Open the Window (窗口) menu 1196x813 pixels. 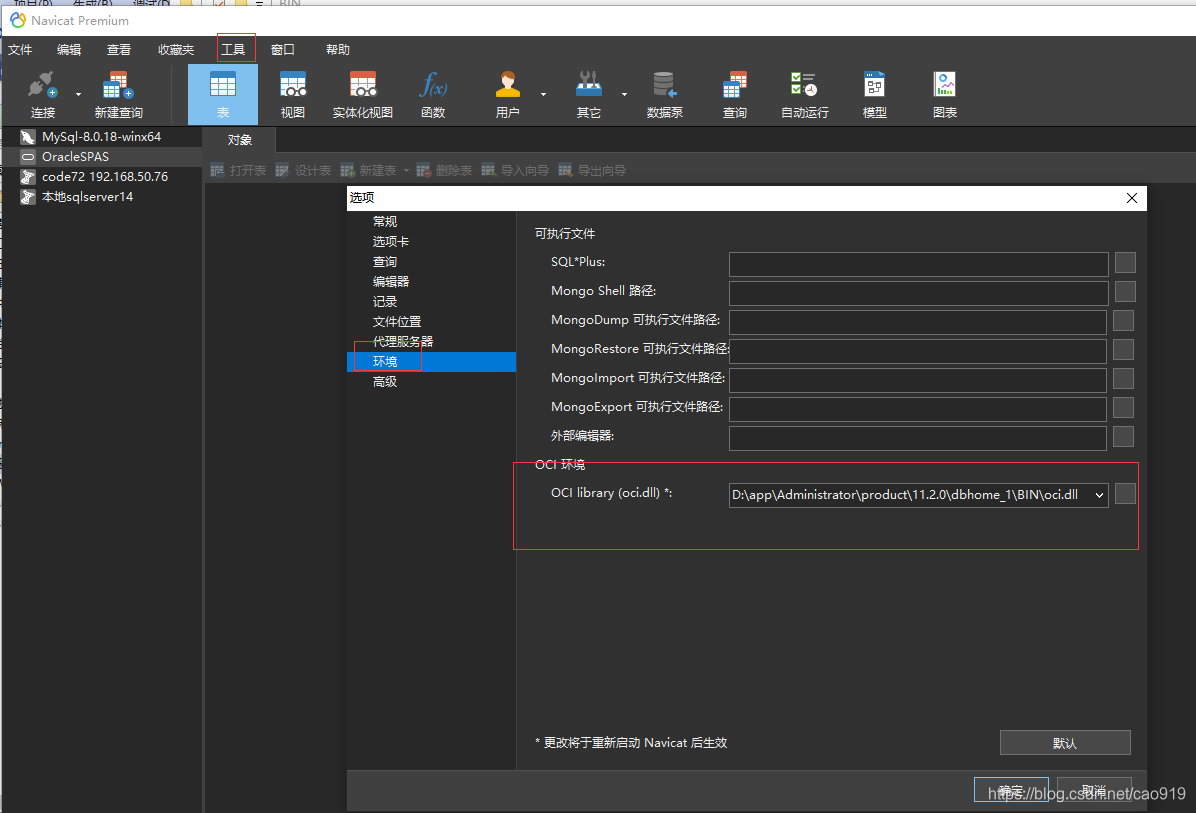pos(283,50)
